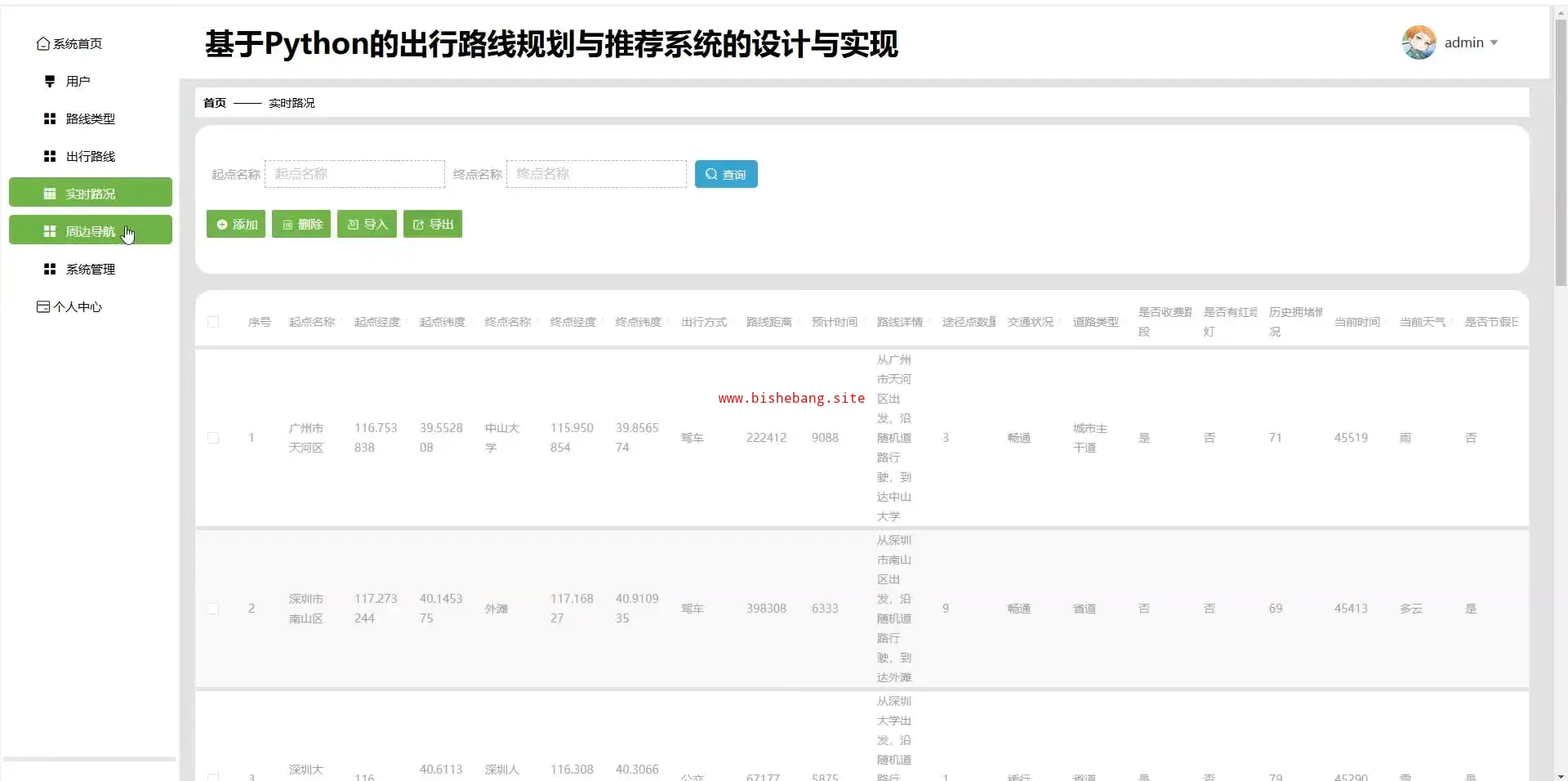The height and width of the screenshot is (781, 1568).
Task: Focus the 起点名称 input field
Action: pos(354,174)
